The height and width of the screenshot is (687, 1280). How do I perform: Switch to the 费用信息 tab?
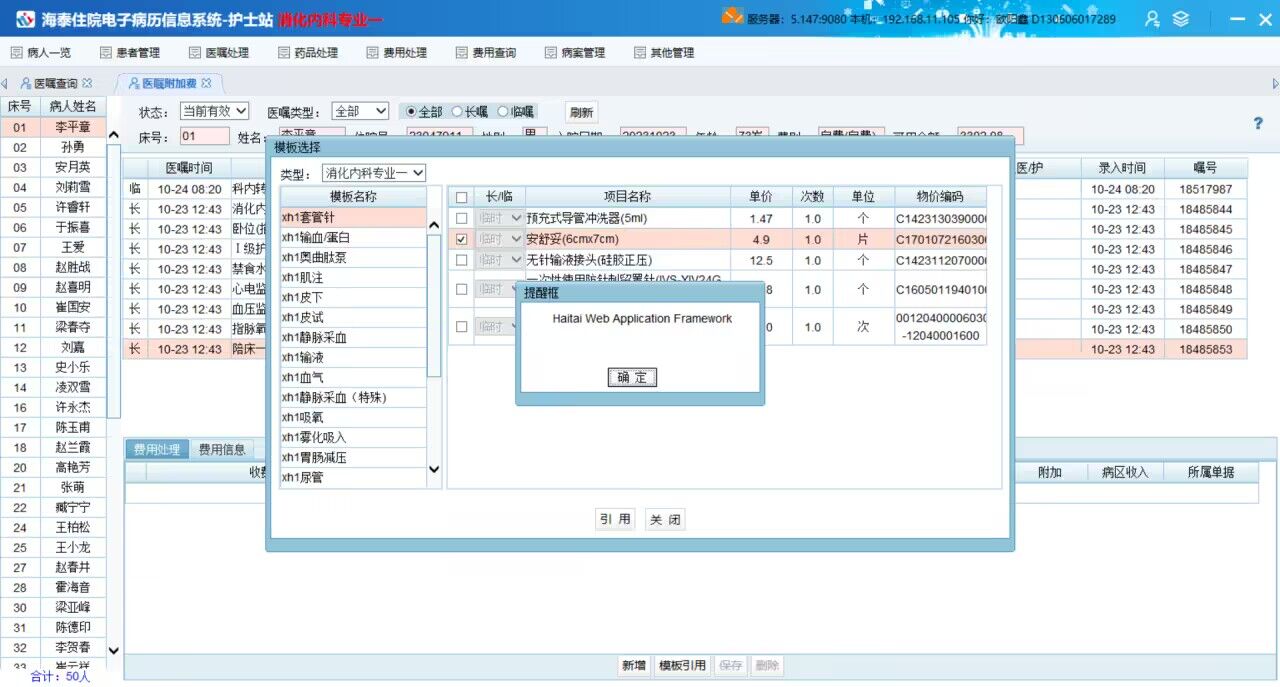222,450
